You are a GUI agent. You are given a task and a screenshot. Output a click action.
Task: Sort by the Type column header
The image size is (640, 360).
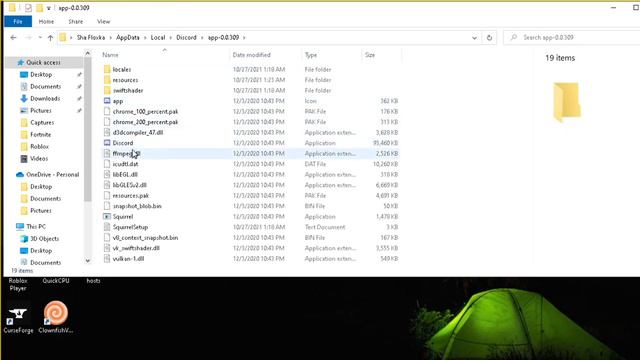click(x=311, y=55)
